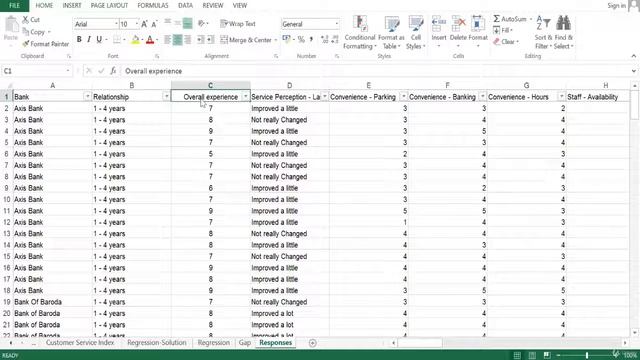
Task: Open the FILE tab
Action: (x=14, y=6)
